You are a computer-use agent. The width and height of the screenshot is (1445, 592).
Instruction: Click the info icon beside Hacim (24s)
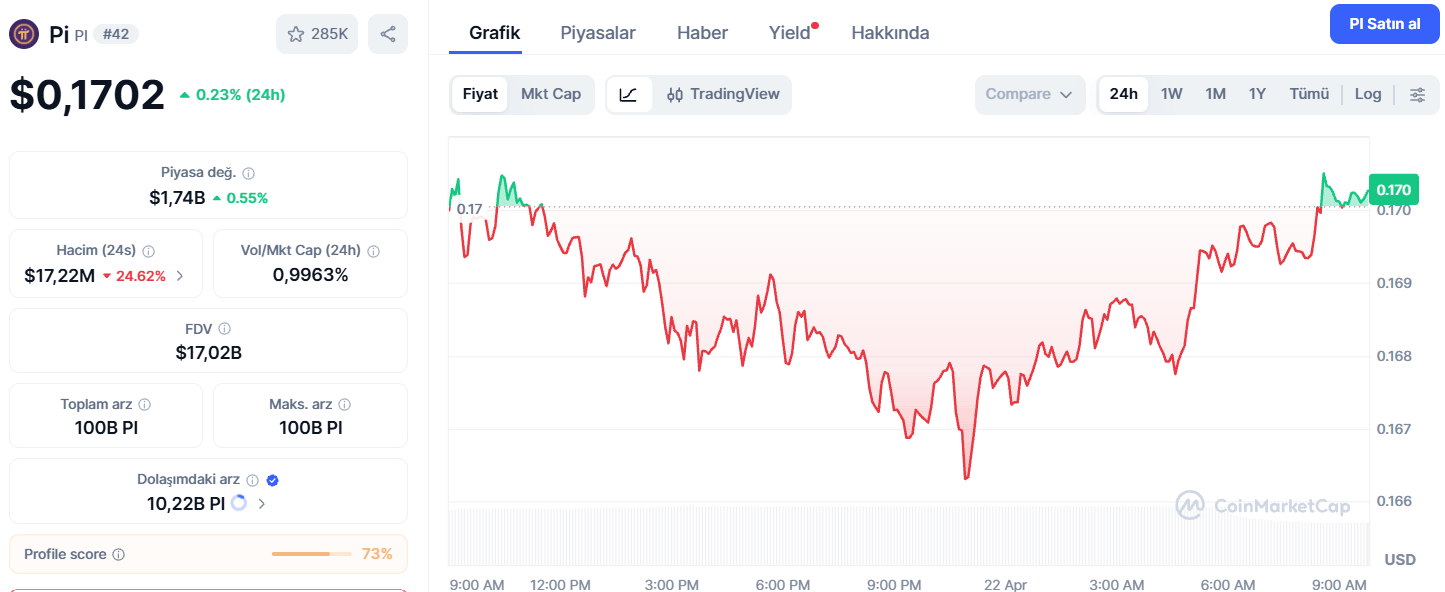point(149,249)
